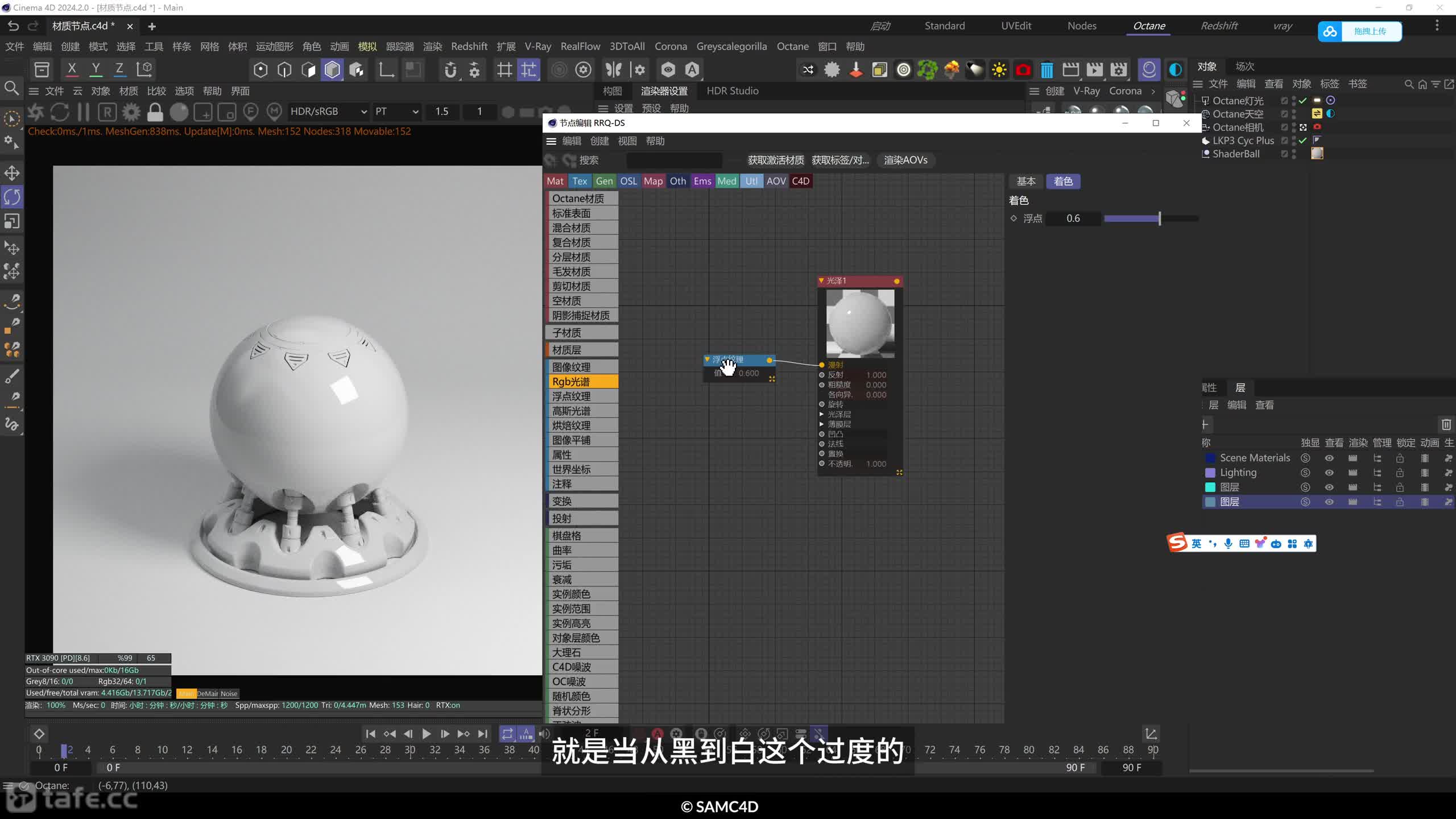Toggle lock for Lighting layer

(x=1400, y=473)
